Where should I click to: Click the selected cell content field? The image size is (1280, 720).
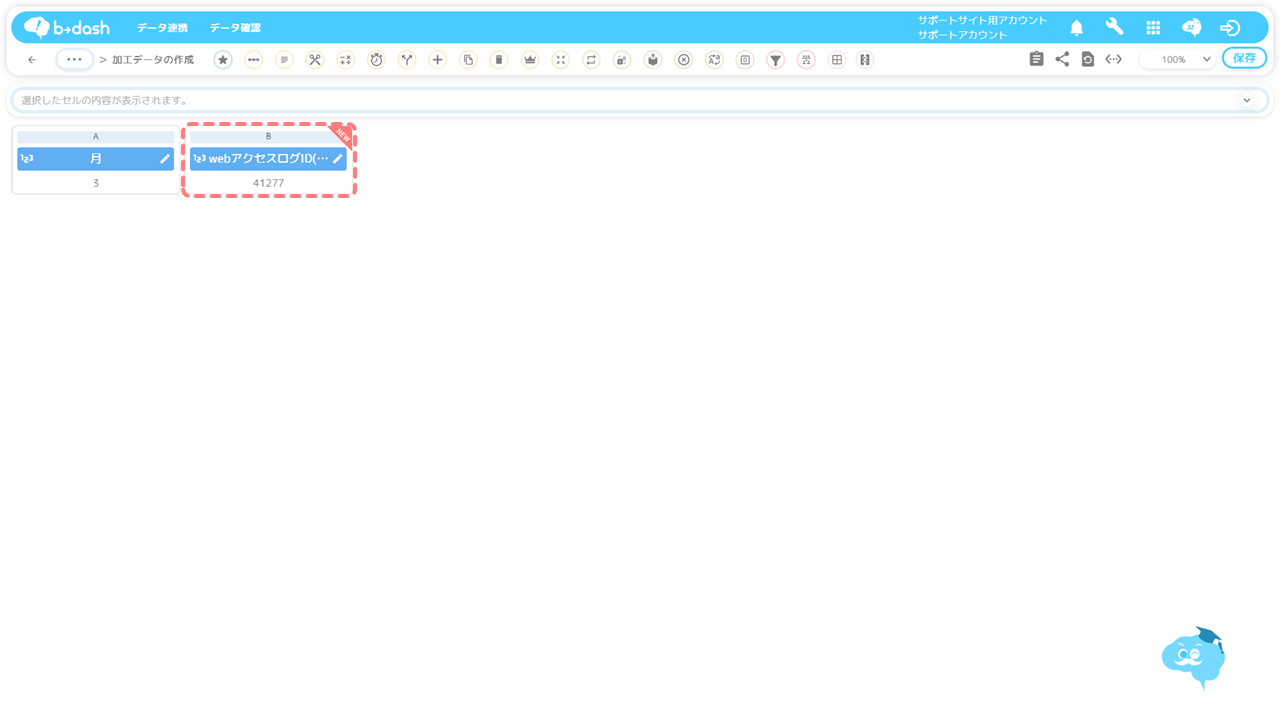(x=640, y=100)
